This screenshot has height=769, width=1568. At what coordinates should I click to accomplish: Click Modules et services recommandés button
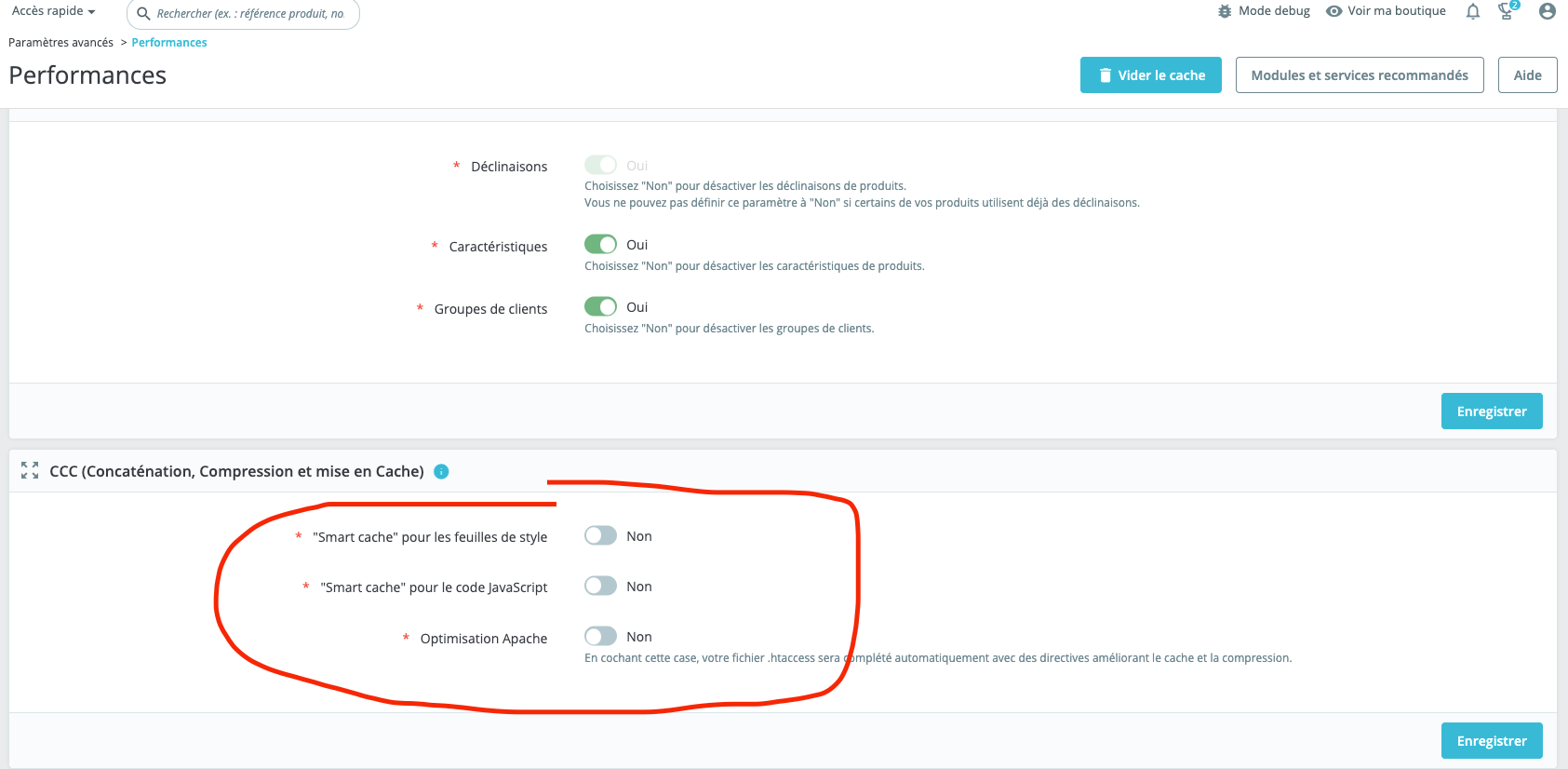pos(1360,75)
